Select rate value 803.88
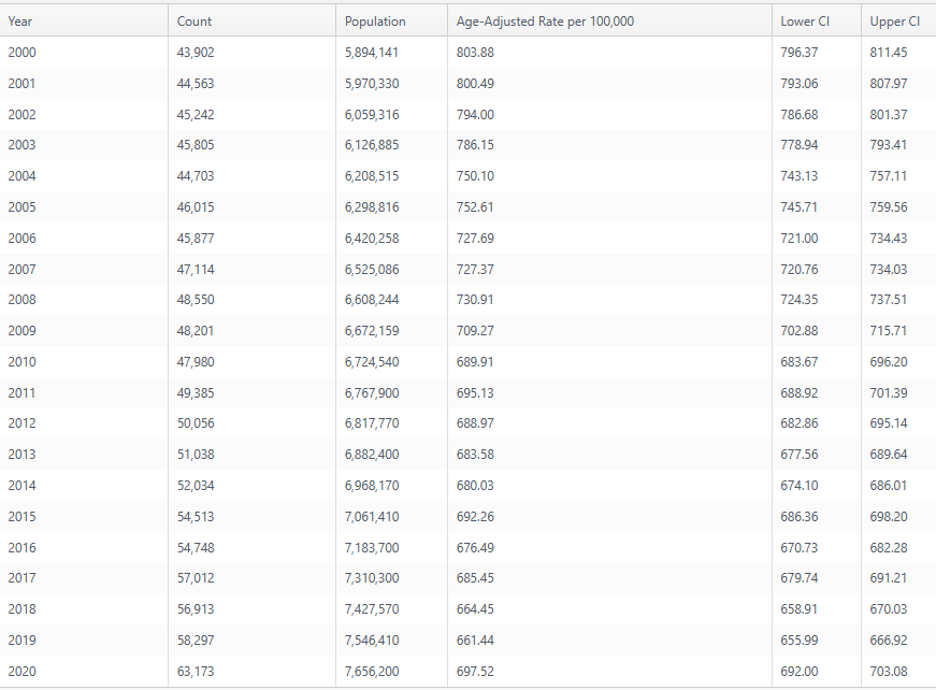Image resolution: width=936 pixels, height=690 pixels. [x=475, y=53]
